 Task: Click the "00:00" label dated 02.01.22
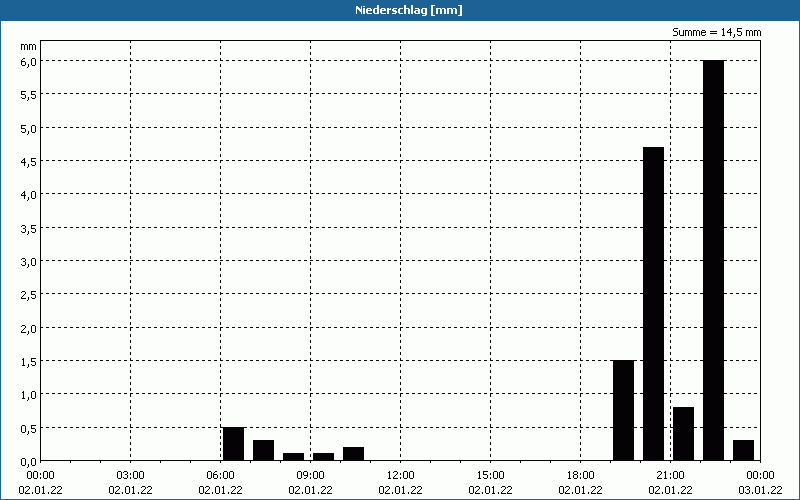coord(40,476)
